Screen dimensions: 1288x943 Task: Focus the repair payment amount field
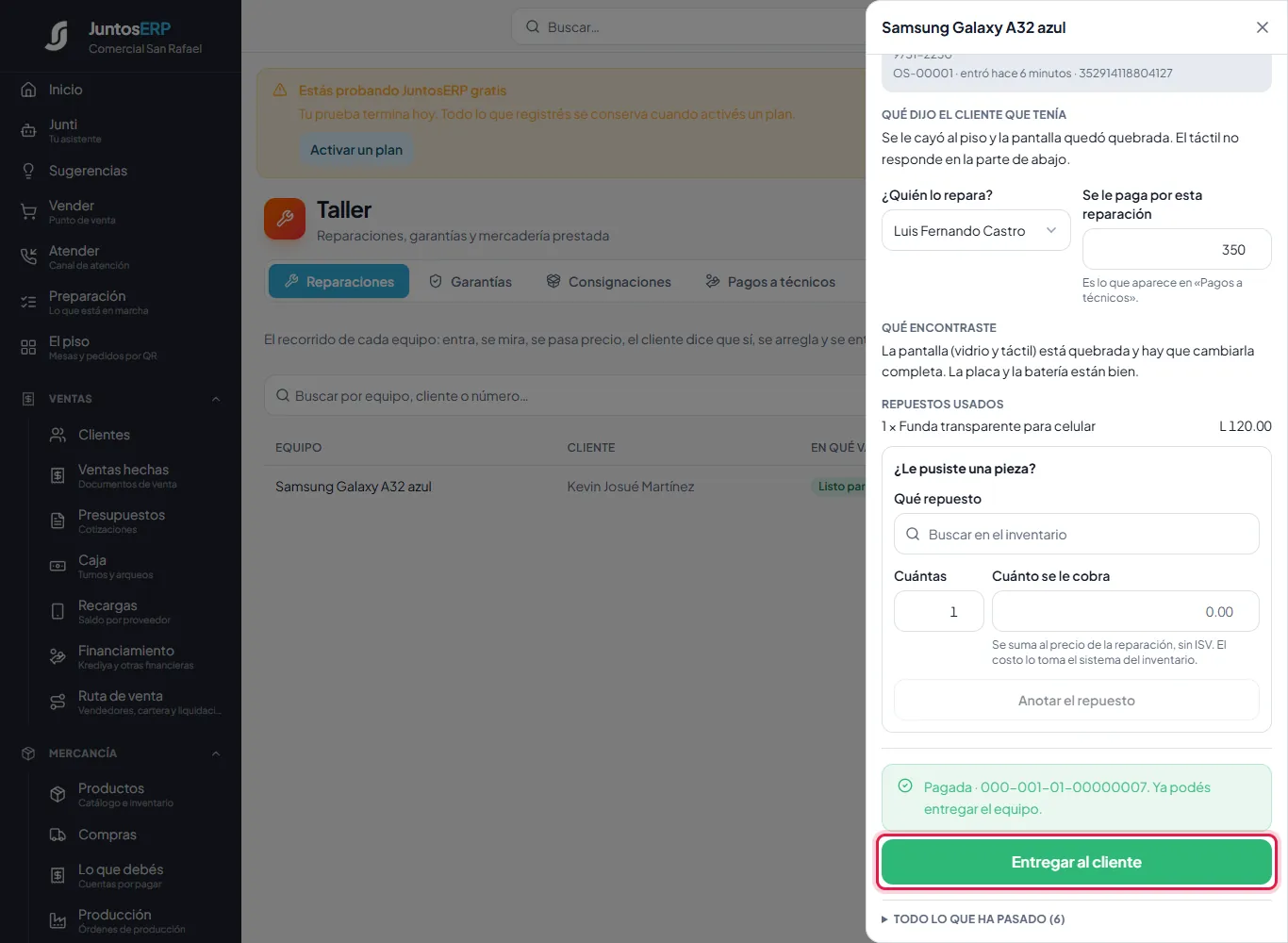(x=1177, y=250)
